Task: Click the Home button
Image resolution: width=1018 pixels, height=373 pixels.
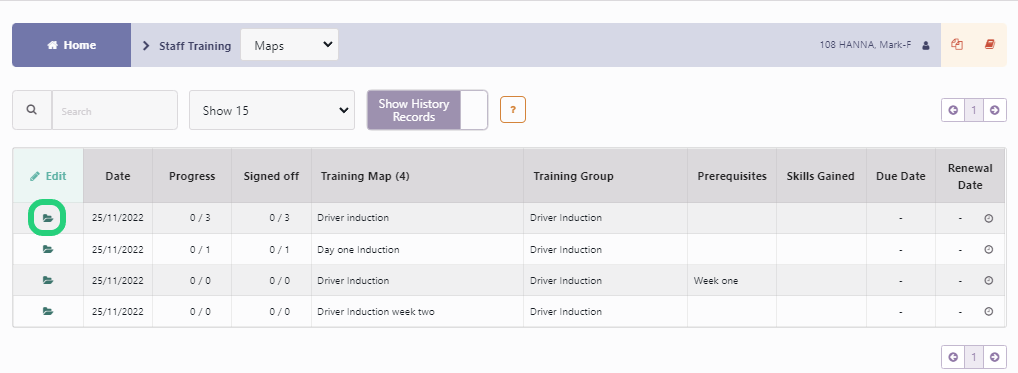Action: coord(71,45)
